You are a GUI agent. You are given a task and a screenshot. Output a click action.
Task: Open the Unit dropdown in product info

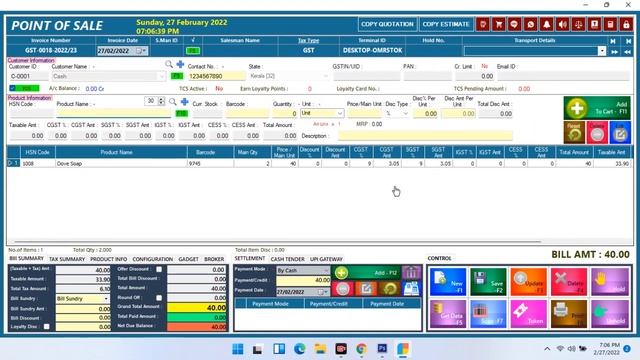[x=340, y=113]
